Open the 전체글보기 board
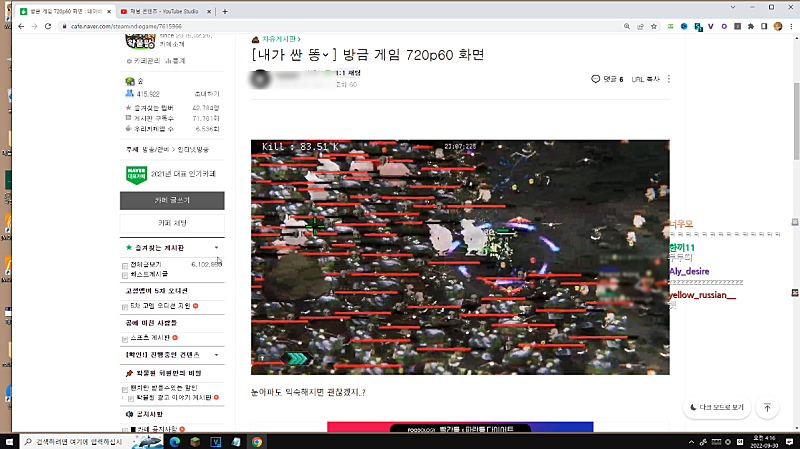Image resolution: width=800 pixels, height=449 pixels. click(x=146, y=264)
